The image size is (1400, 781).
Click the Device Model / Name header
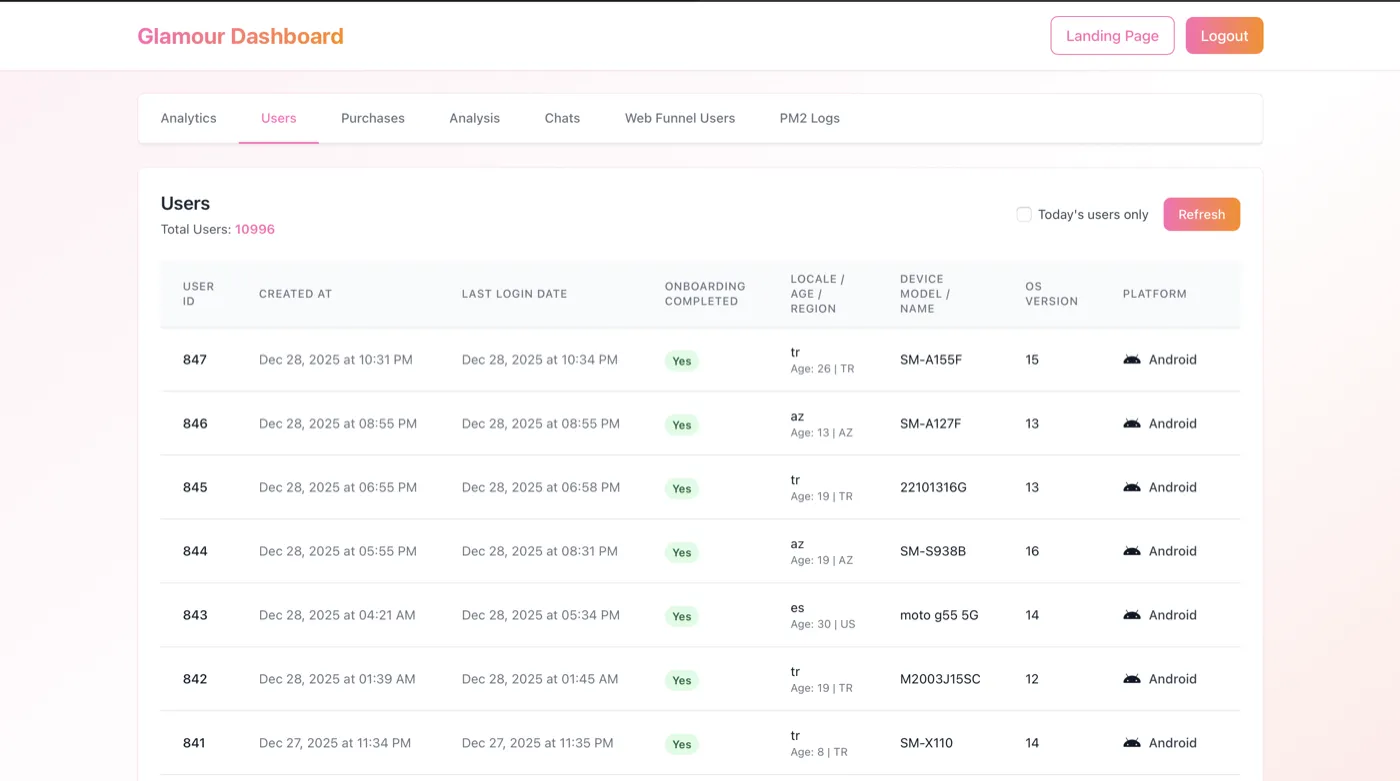[925, 294]
